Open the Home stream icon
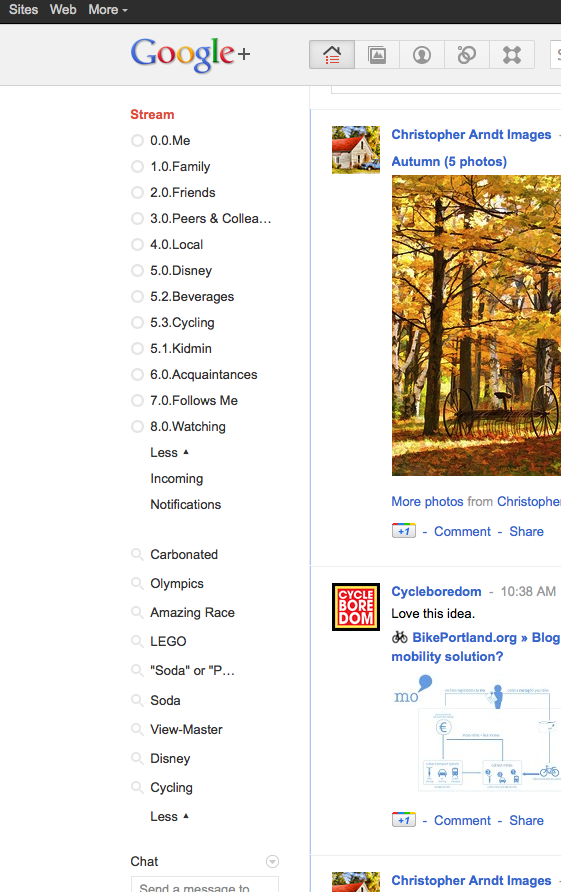Screen dimensions: 561x892 point(332,55)
